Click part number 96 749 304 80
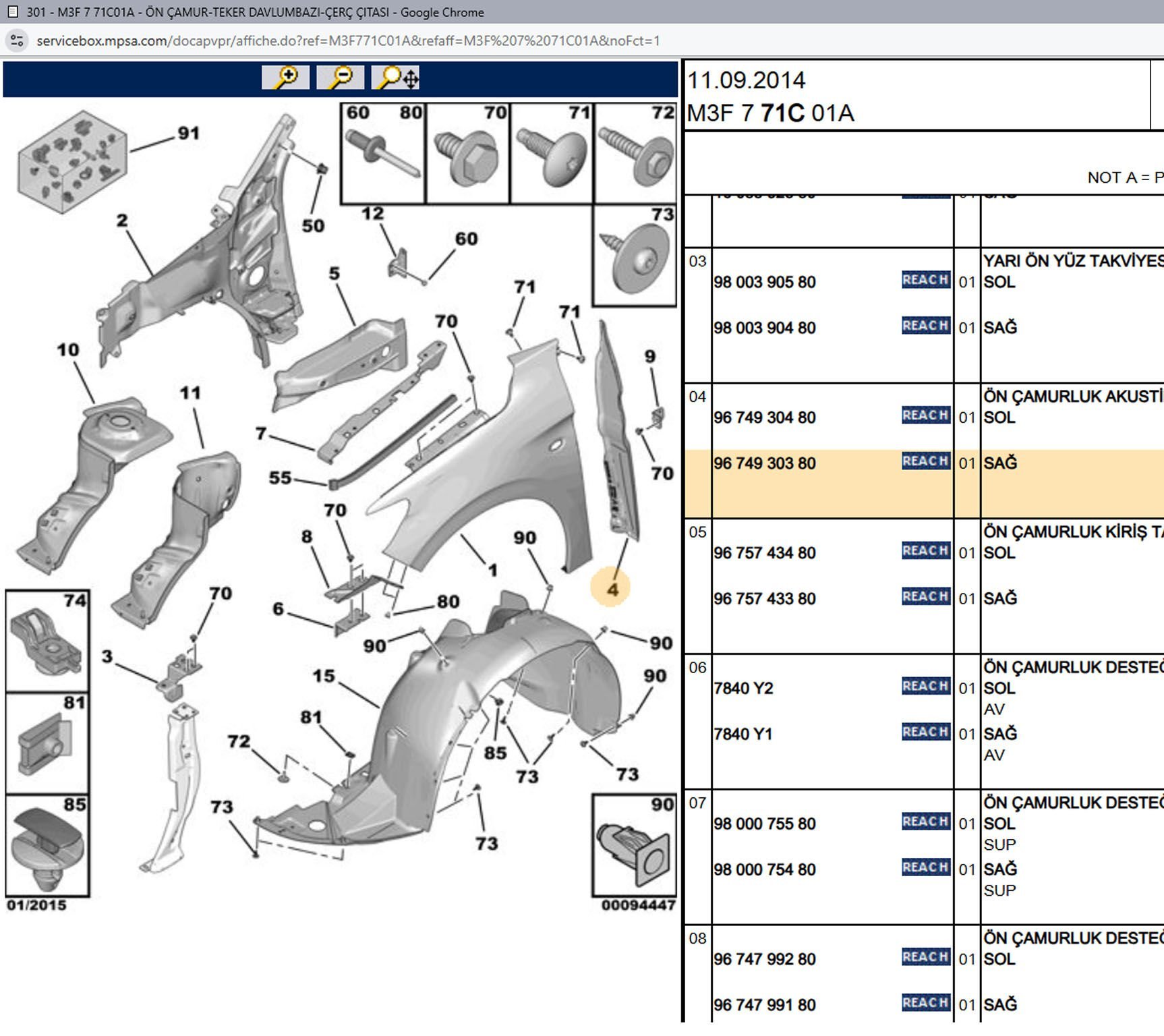The width and height of the screenshot is (1164, 1036). click(764, 418)
